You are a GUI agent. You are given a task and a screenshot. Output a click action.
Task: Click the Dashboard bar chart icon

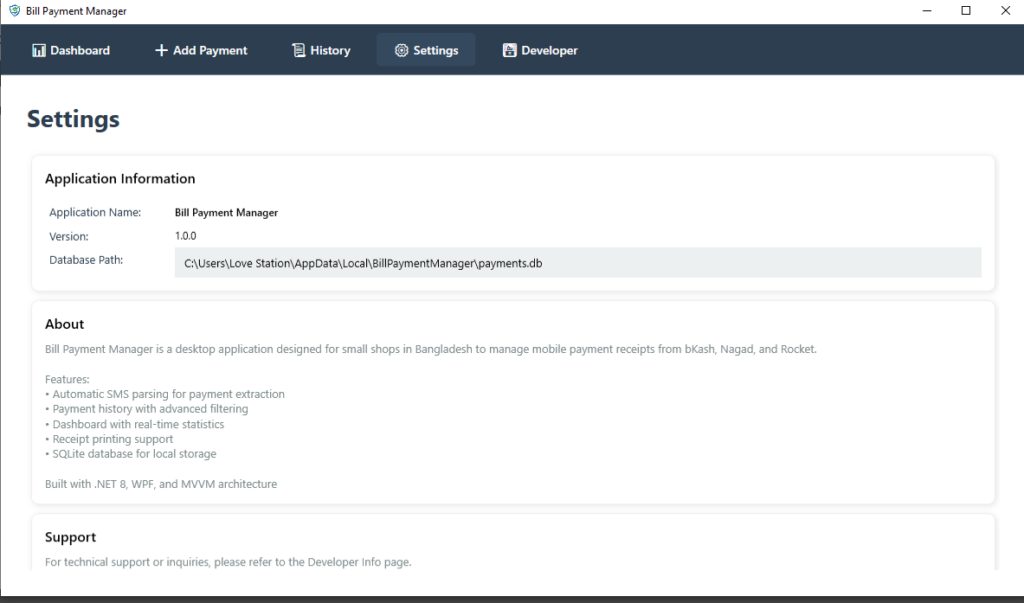tap(39, 50)
